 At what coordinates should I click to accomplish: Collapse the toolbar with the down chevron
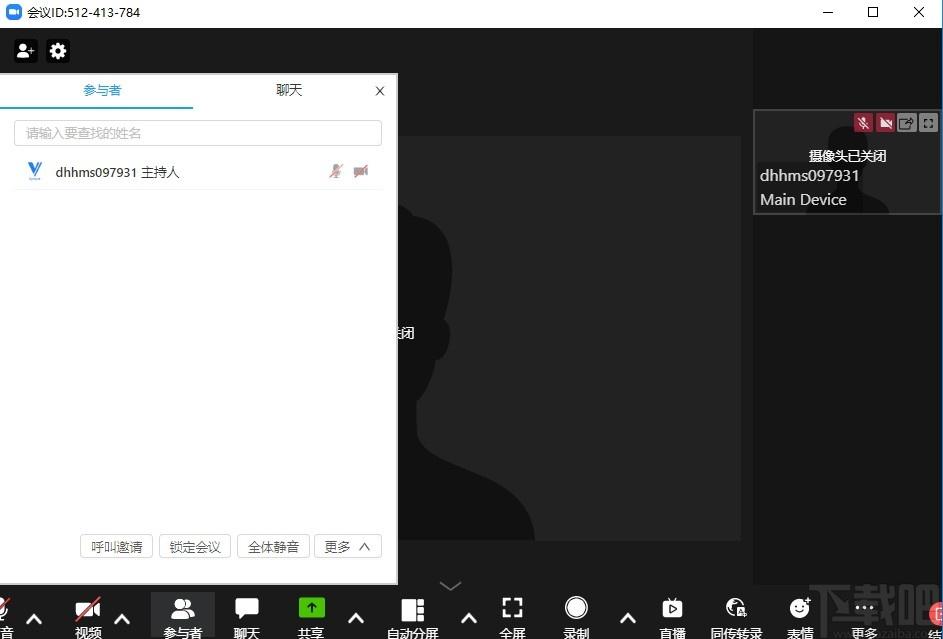pos(450,585)
